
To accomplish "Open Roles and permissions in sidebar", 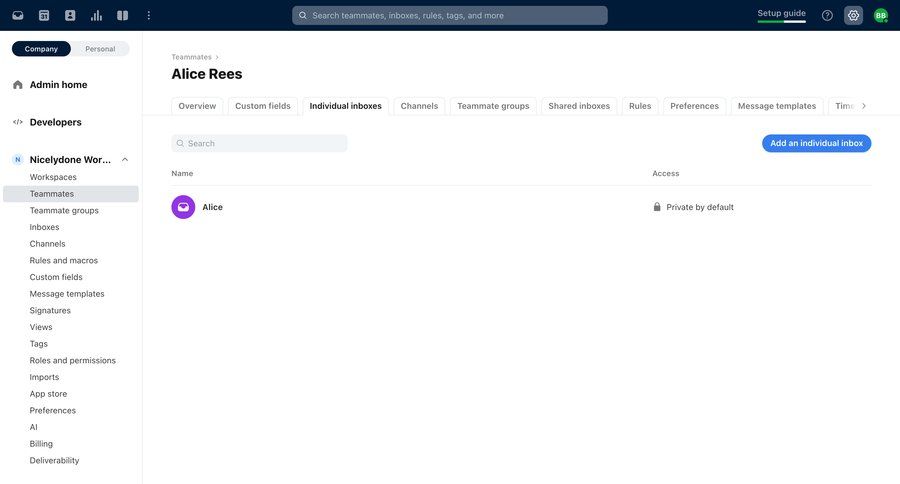I will pos(72,360).
